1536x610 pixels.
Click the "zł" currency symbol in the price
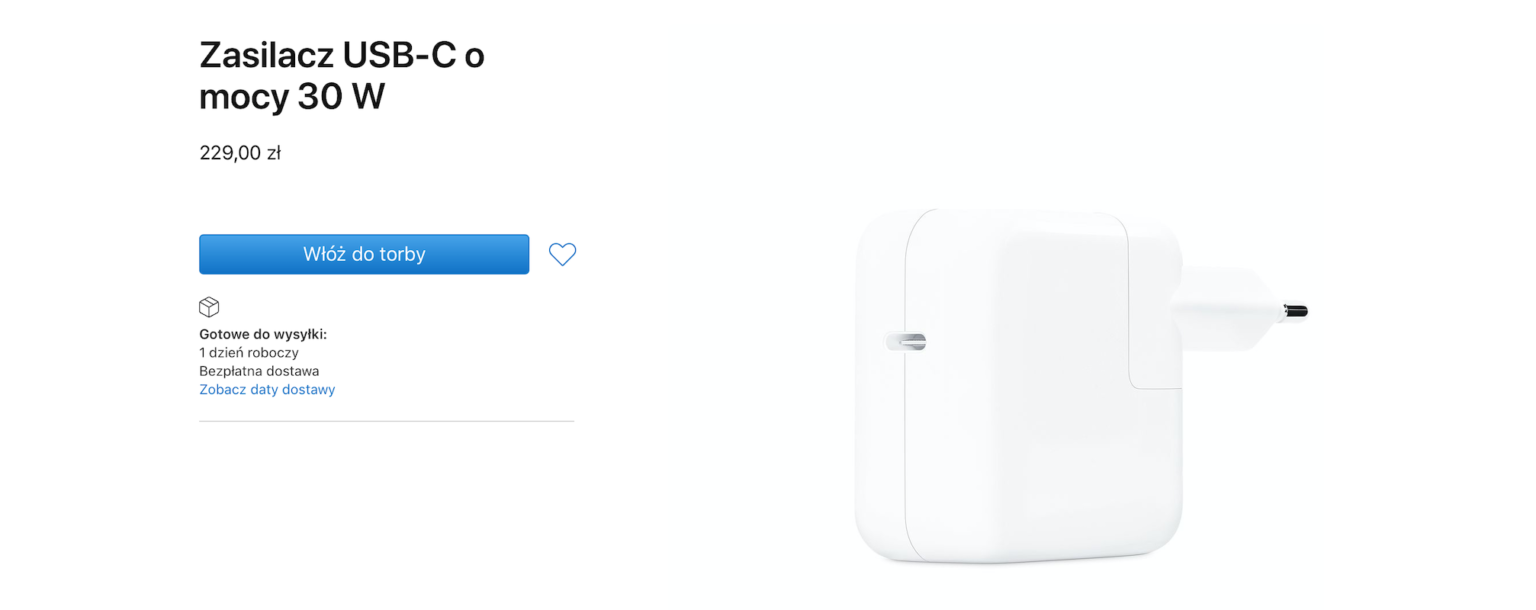click(273, 153)
